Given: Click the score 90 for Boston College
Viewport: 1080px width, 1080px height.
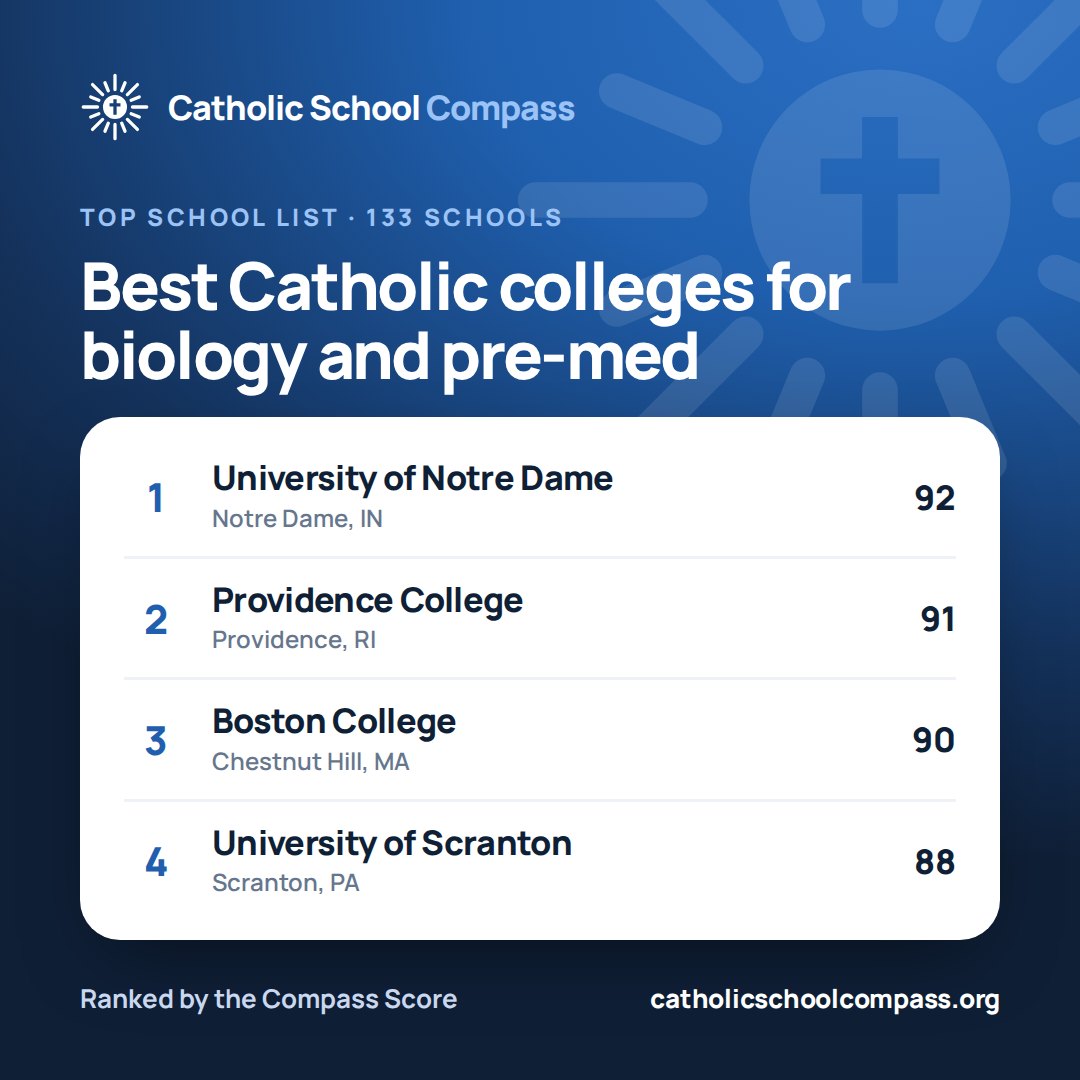Looking at the screenshot, I should tap(934, 740).
